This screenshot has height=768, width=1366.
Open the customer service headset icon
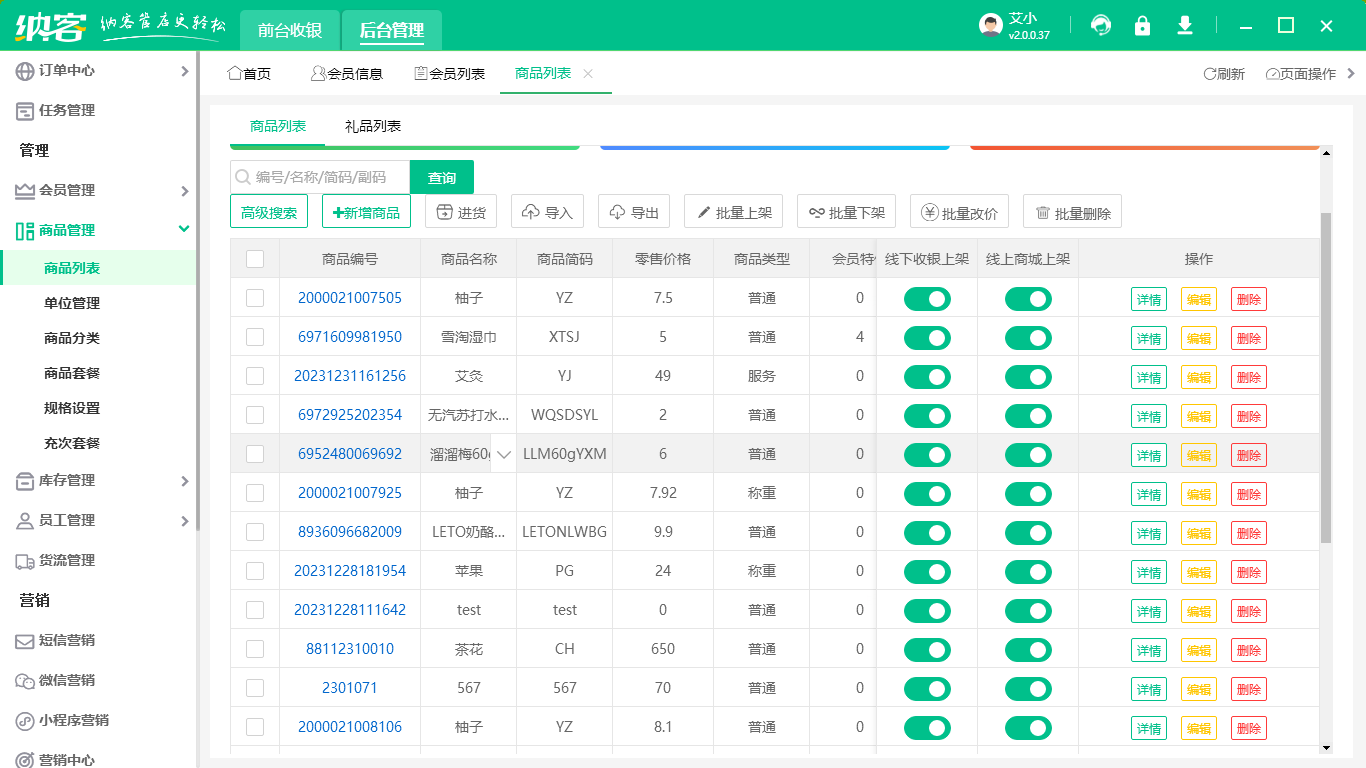[1101, 25]
